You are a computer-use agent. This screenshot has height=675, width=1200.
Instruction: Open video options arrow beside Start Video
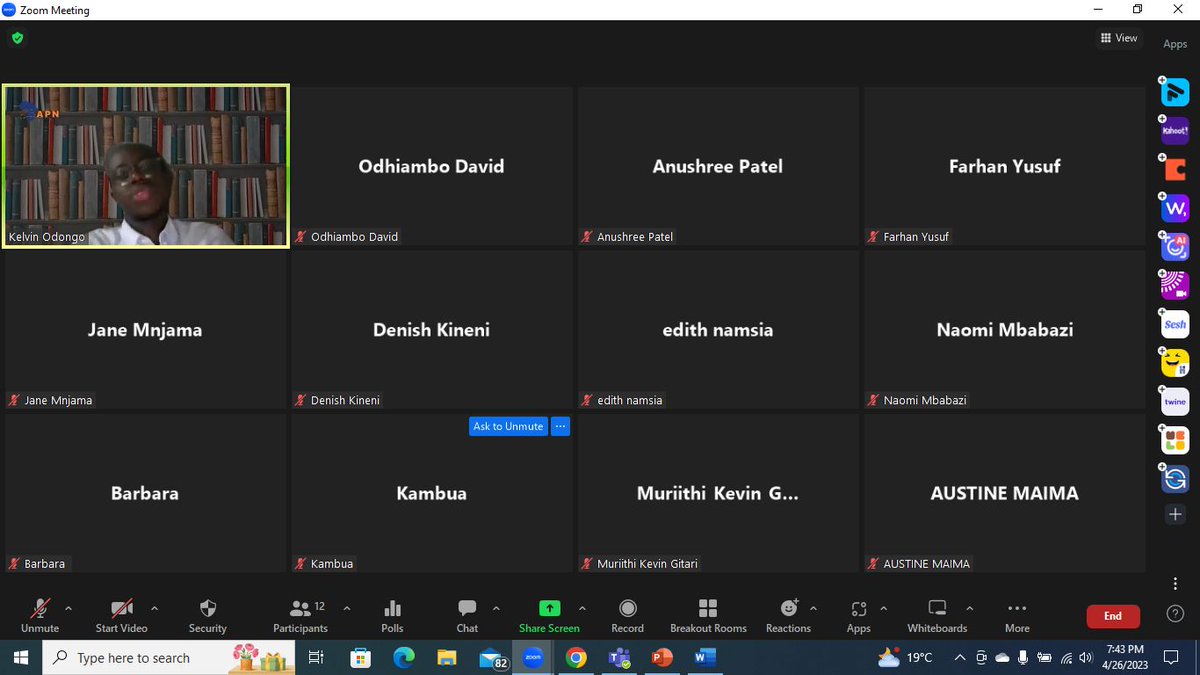(154, 607)
